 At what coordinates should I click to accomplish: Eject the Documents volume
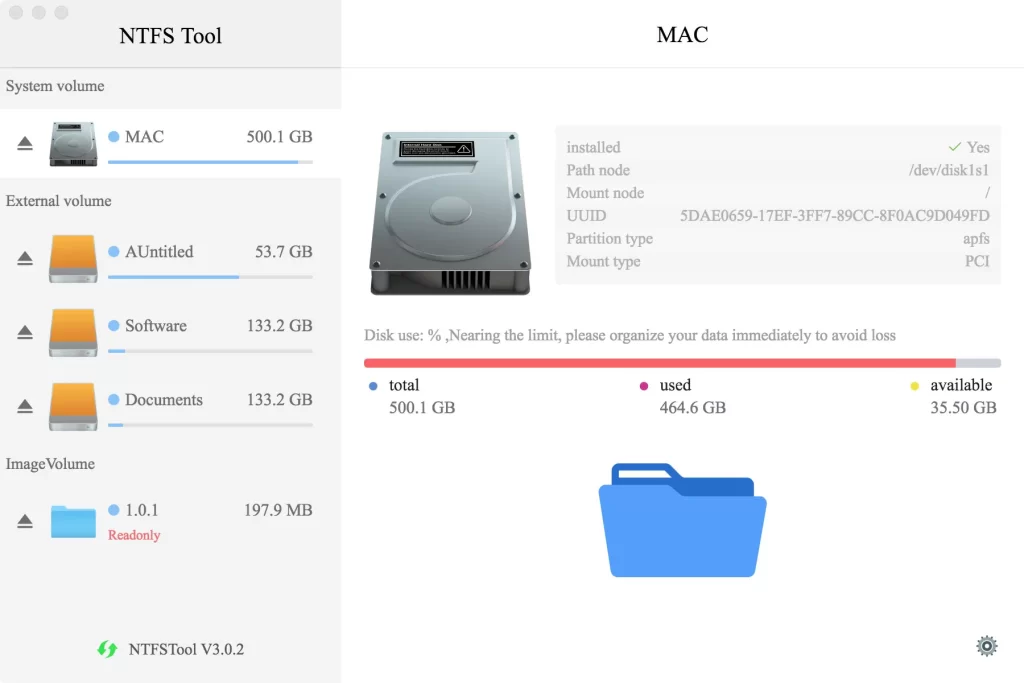25,405
